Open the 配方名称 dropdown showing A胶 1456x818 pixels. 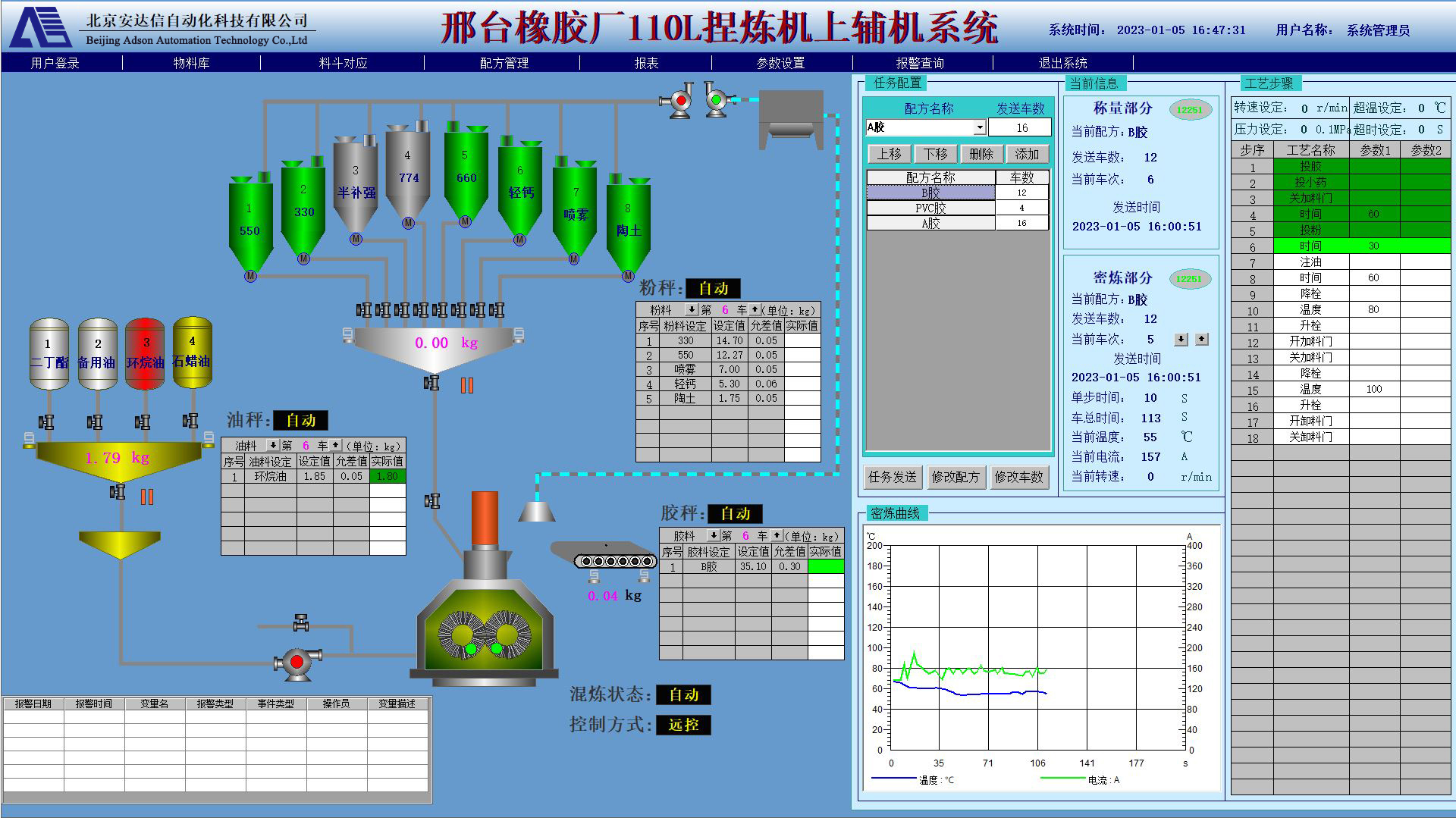coord(979,127)
